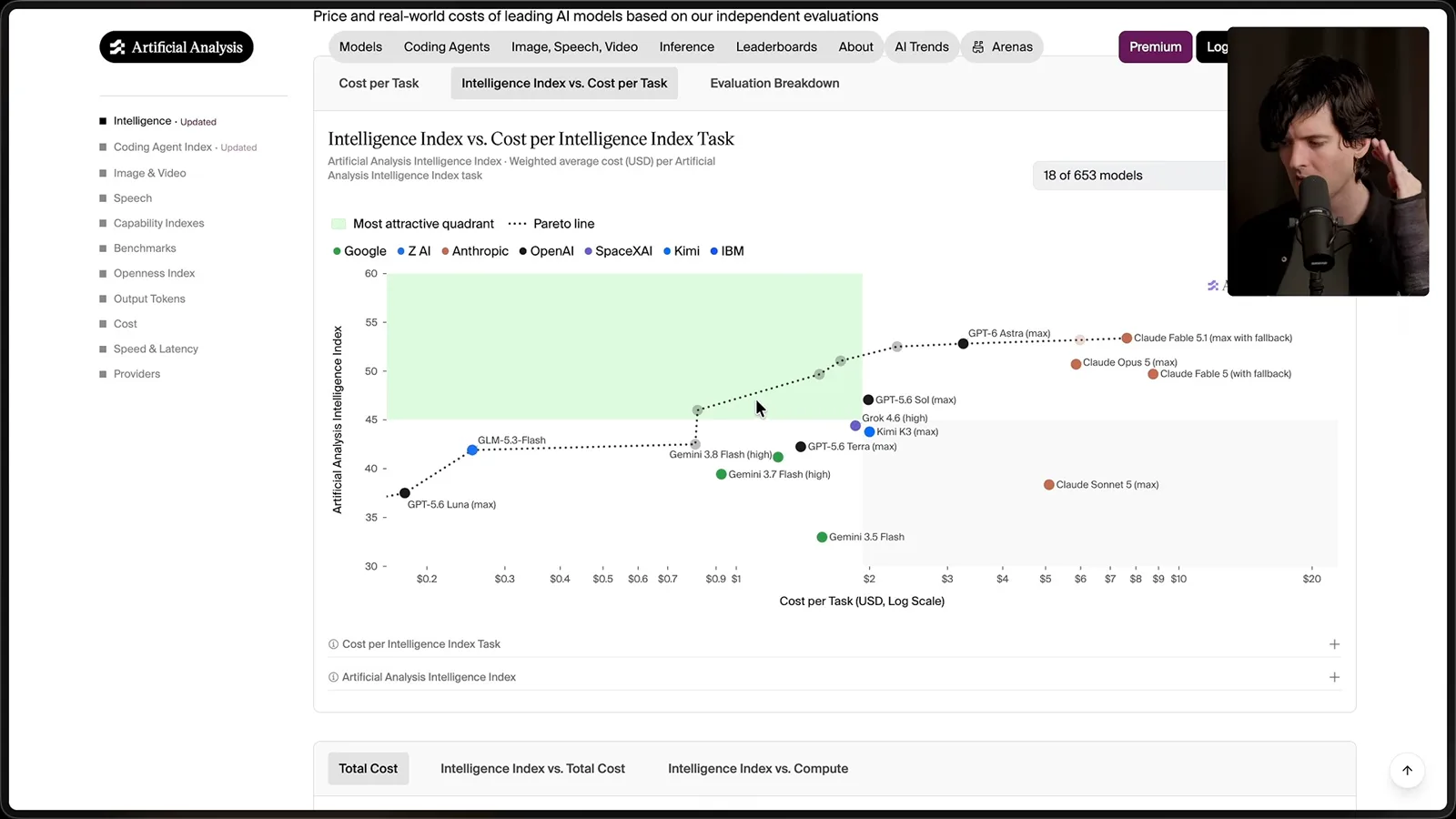The width and height of the screenshot is (1456, 819).
Task: Open the Arenas page
Action: click(1002, 47)
